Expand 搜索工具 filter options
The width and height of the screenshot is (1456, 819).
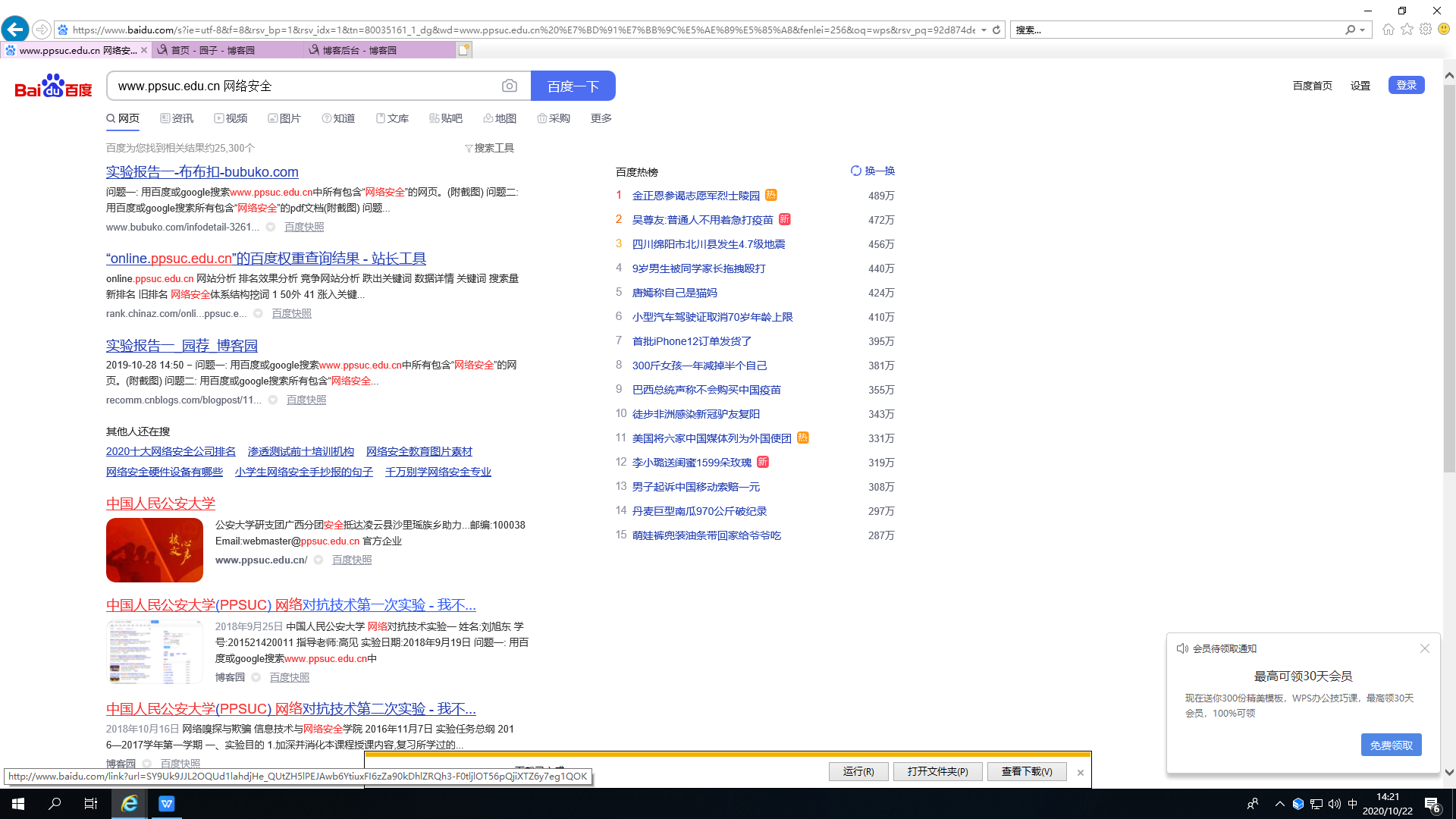tap(490, 148)
